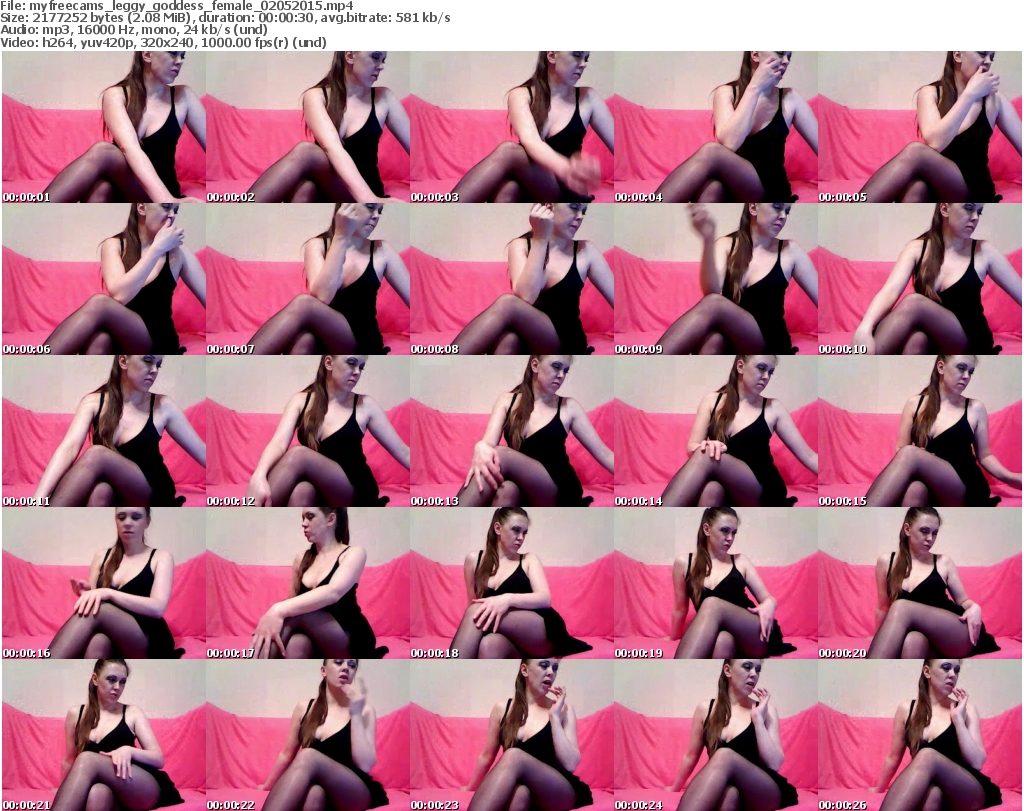
Task: Open the frame stamped 00:00:14
Action: click(716, 431)
